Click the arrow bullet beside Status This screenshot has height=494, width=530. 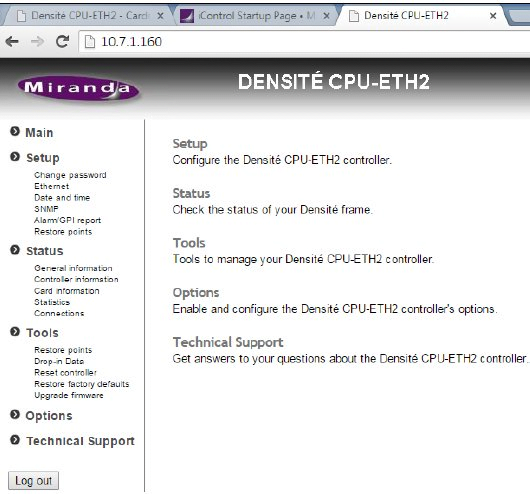(15, 250)
